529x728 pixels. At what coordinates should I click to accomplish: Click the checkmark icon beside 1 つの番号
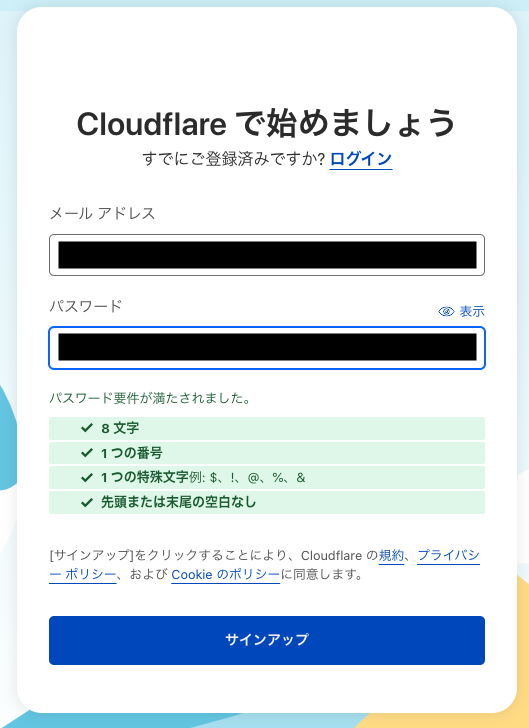87,452
